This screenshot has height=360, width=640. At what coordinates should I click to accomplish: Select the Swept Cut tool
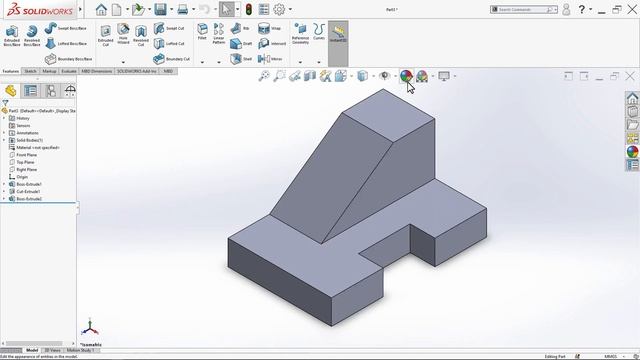coord(169,28)
